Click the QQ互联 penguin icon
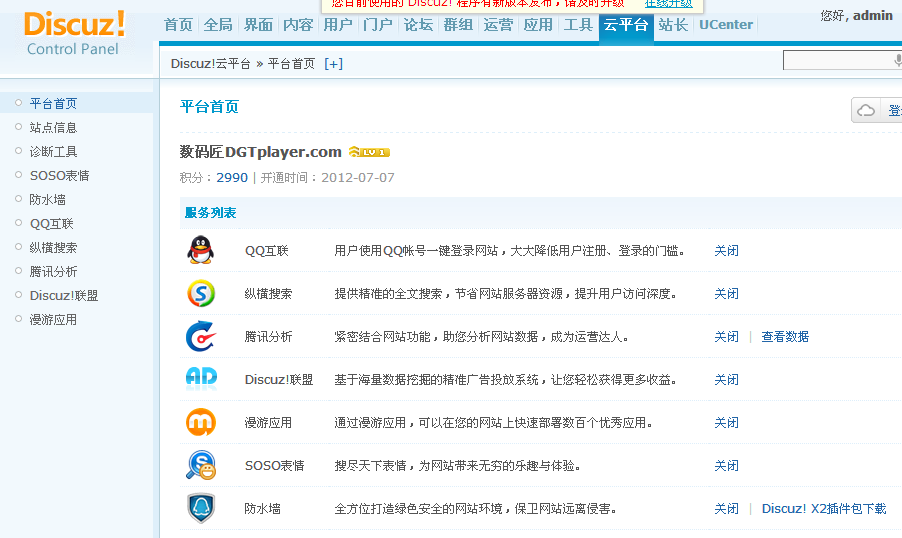 tap(201, 250)
